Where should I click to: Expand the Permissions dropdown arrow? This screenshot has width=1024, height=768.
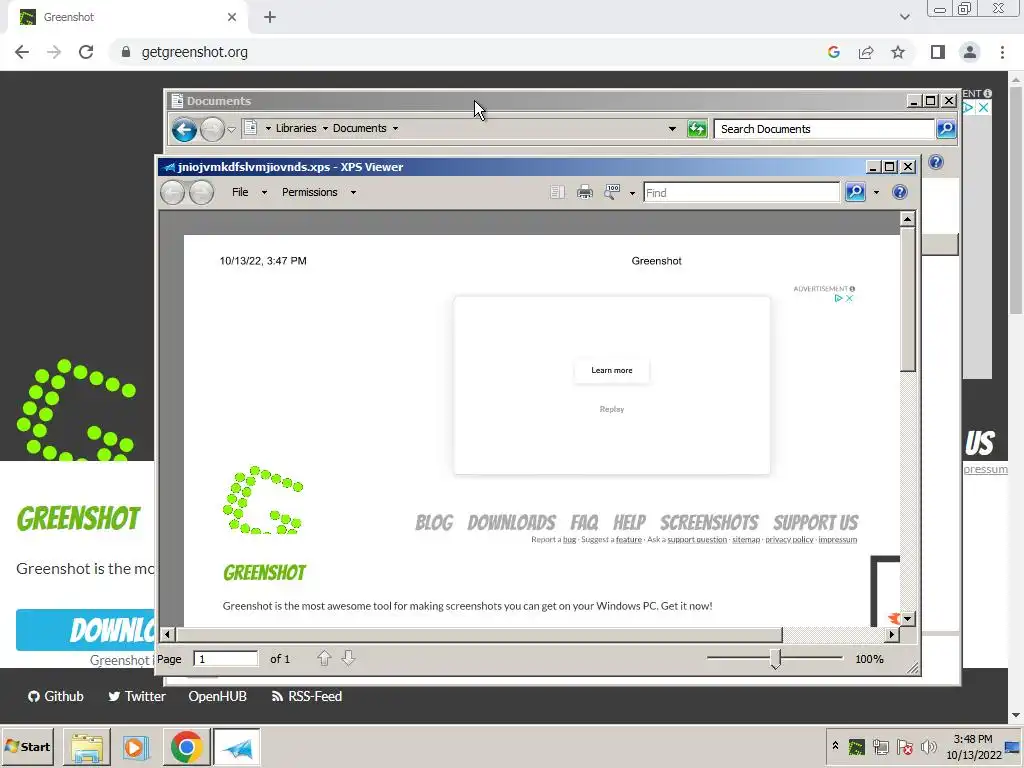coord(353,193)
